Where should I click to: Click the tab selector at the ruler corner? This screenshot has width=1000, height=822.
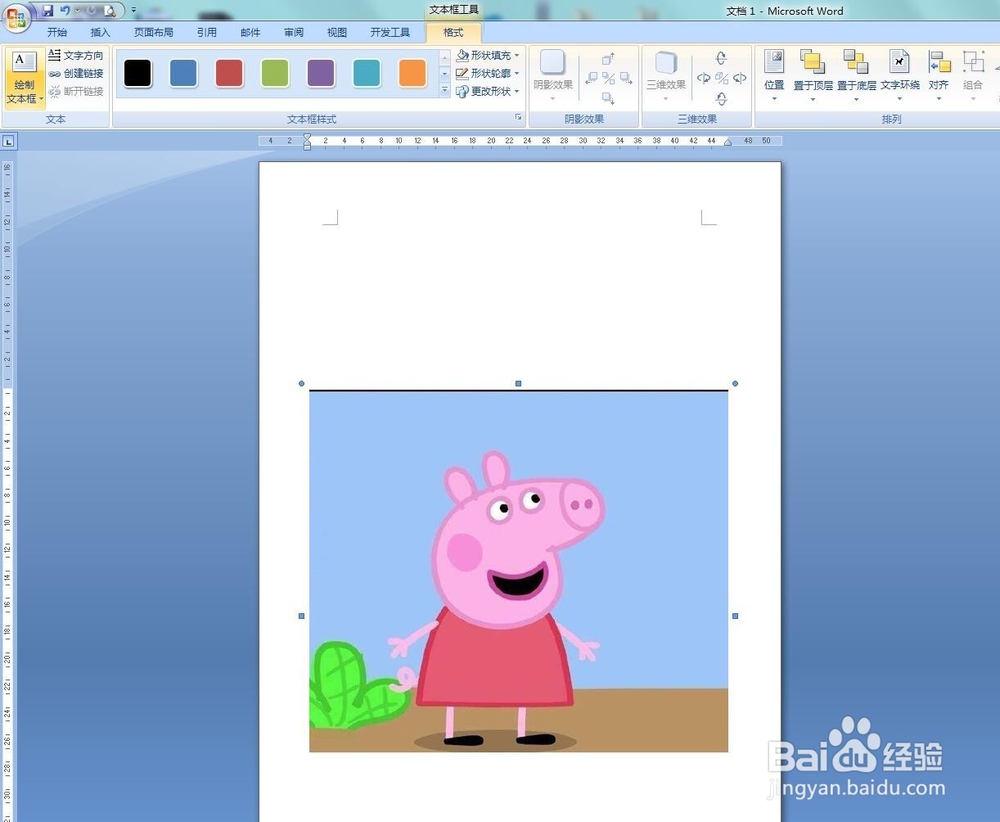8,142
